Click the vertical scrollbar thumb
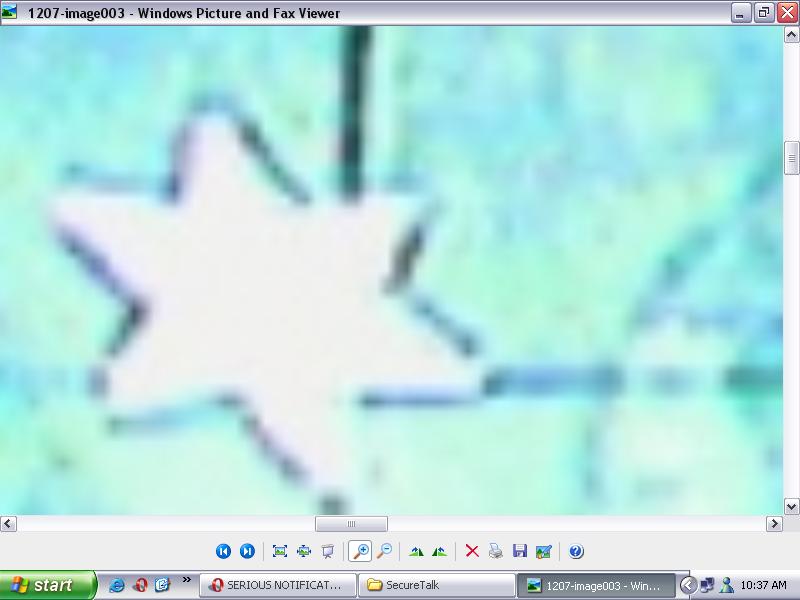 791,158
